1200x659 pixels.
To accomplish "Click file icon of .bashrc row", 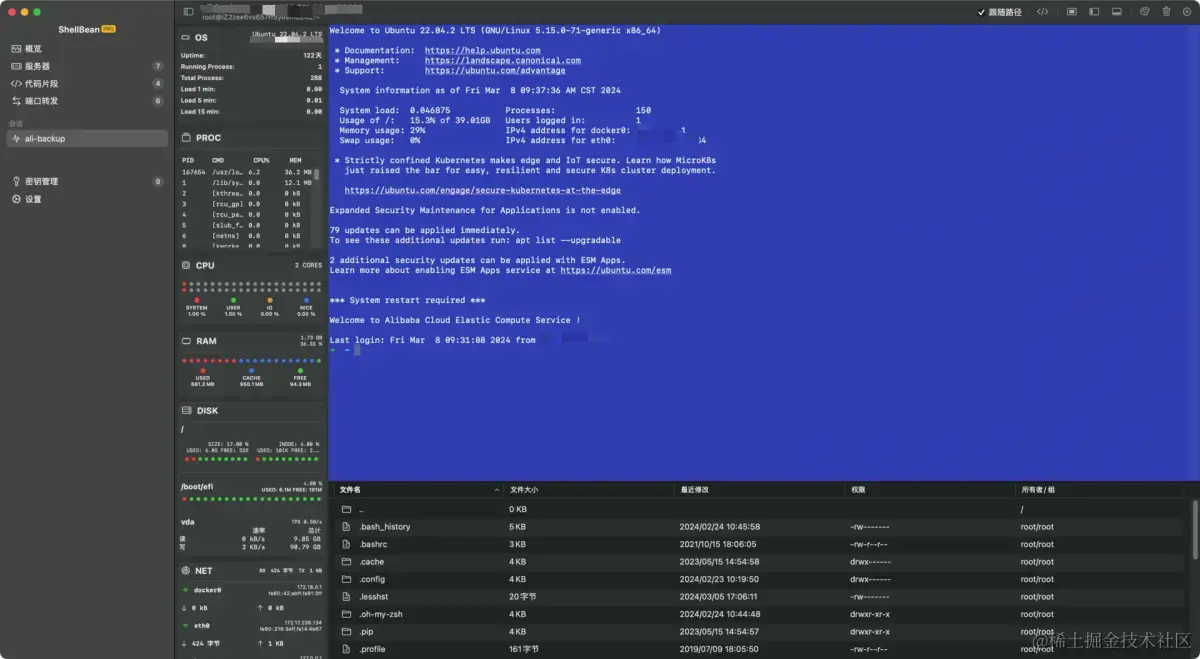I will [347, 544].
